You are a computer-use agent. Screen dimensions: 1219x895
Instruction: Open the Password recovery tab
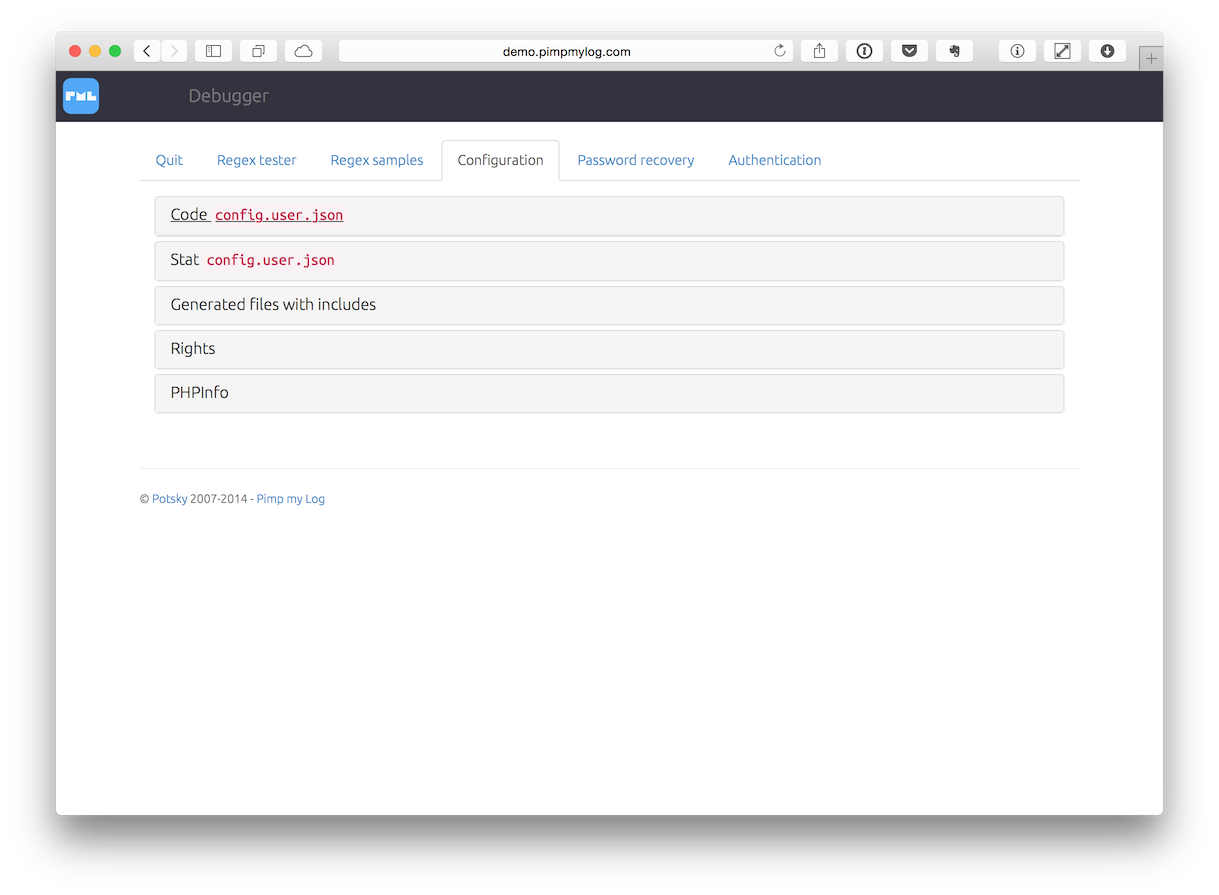tap(636, 160)
